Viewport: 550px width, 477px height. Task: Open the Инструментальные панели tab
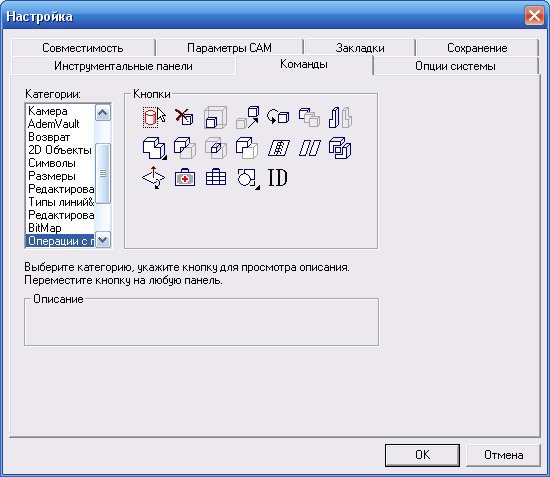(123, 66)
